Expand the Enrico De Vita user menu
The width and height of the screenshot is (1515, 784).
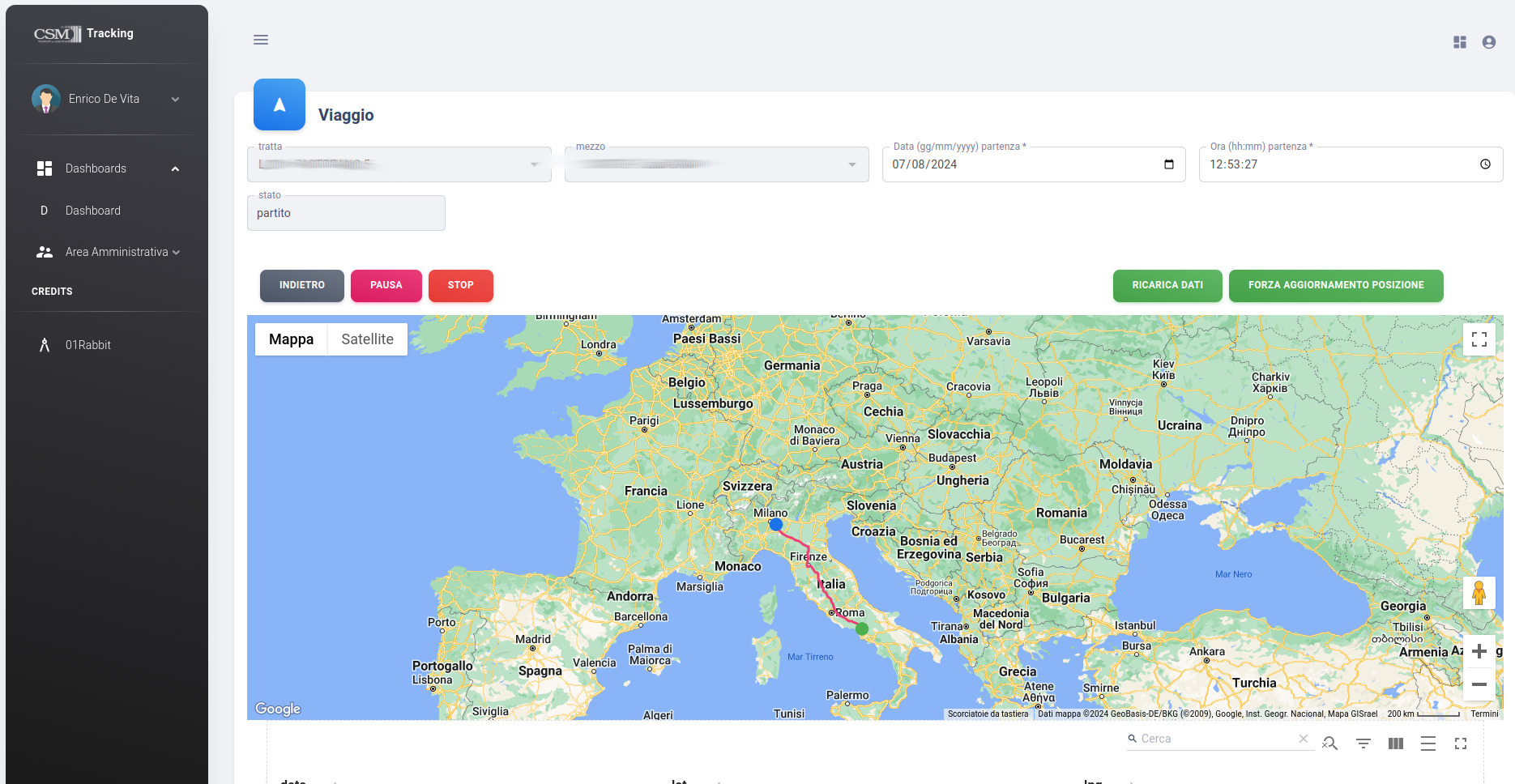[175, 100]
